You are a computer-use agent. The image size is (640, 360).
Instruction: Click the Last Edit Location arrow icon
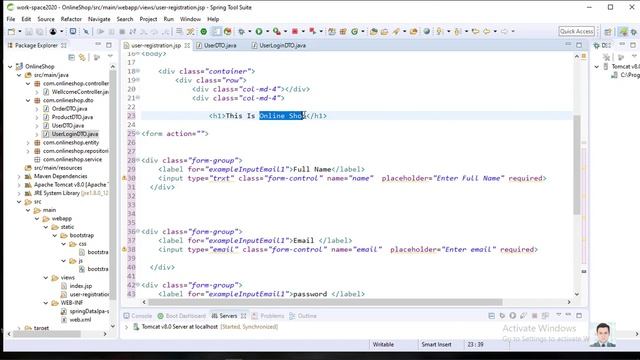(476, 31)
